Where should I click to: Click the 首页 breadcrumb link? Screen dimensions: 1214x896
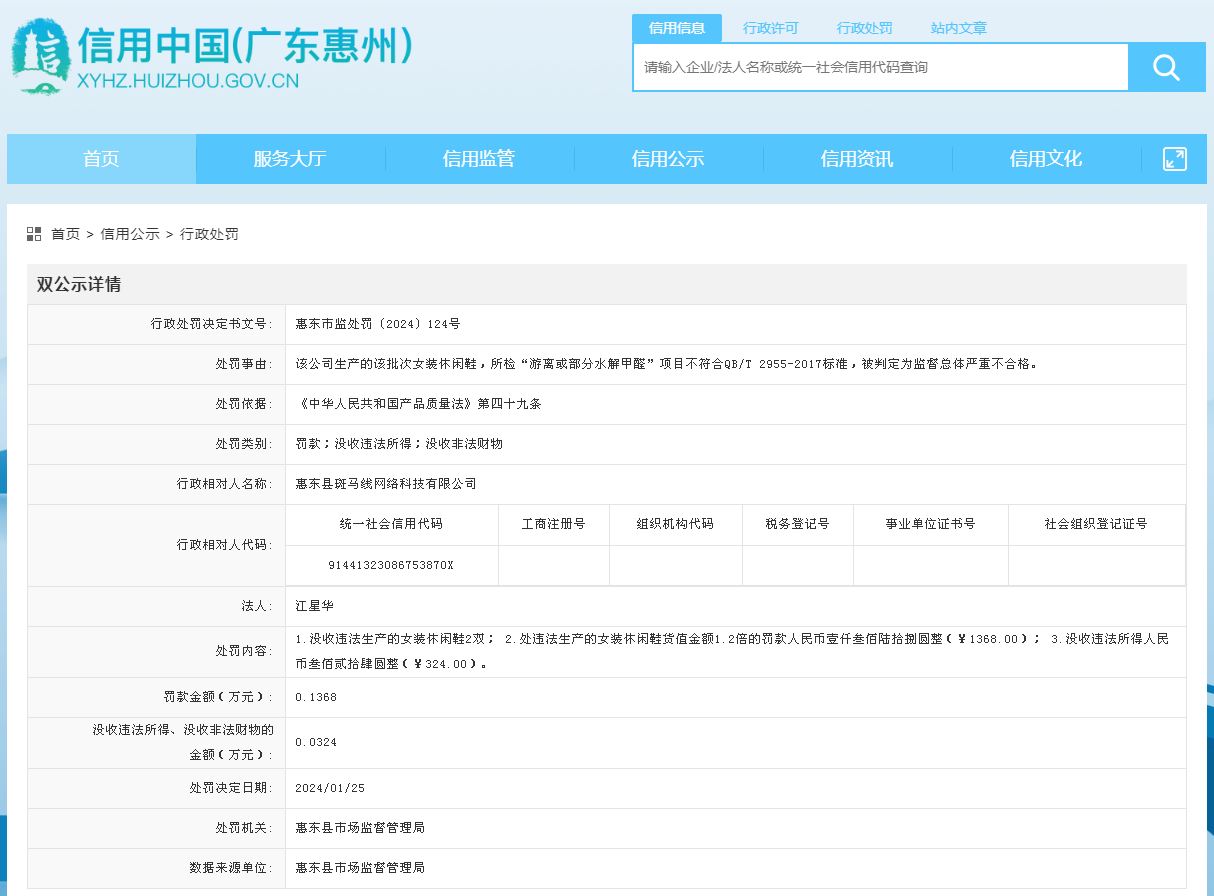point(65,234)
